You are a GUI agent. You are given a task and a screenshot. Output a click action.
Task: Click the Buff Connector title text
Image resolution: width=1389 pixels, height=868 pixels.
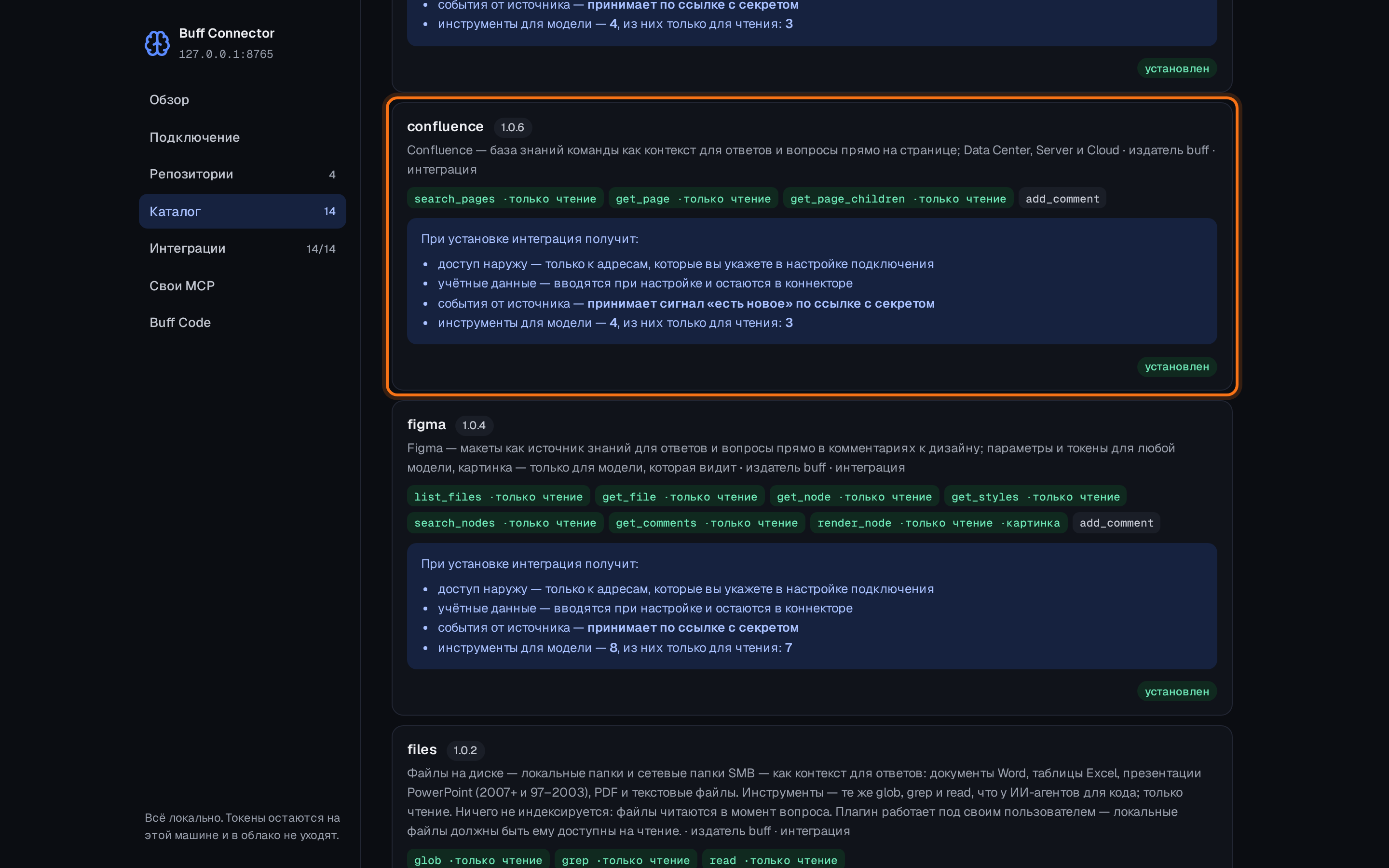click(227, 33)
